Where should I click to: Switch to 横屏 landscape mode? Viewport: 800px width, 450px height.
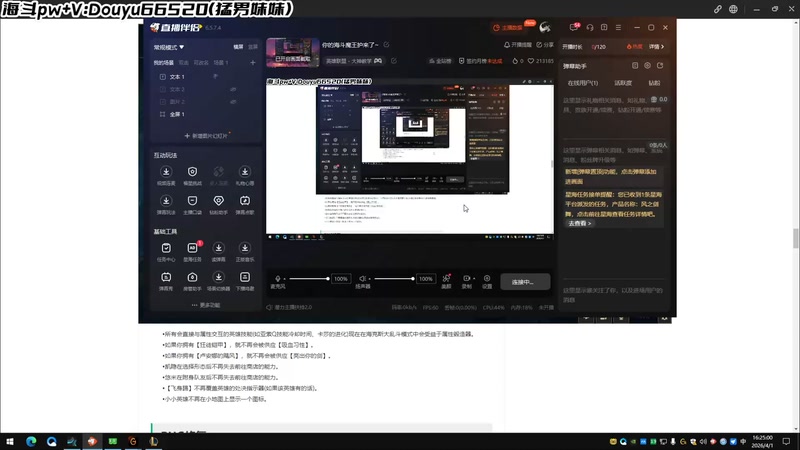click(238, 47)
